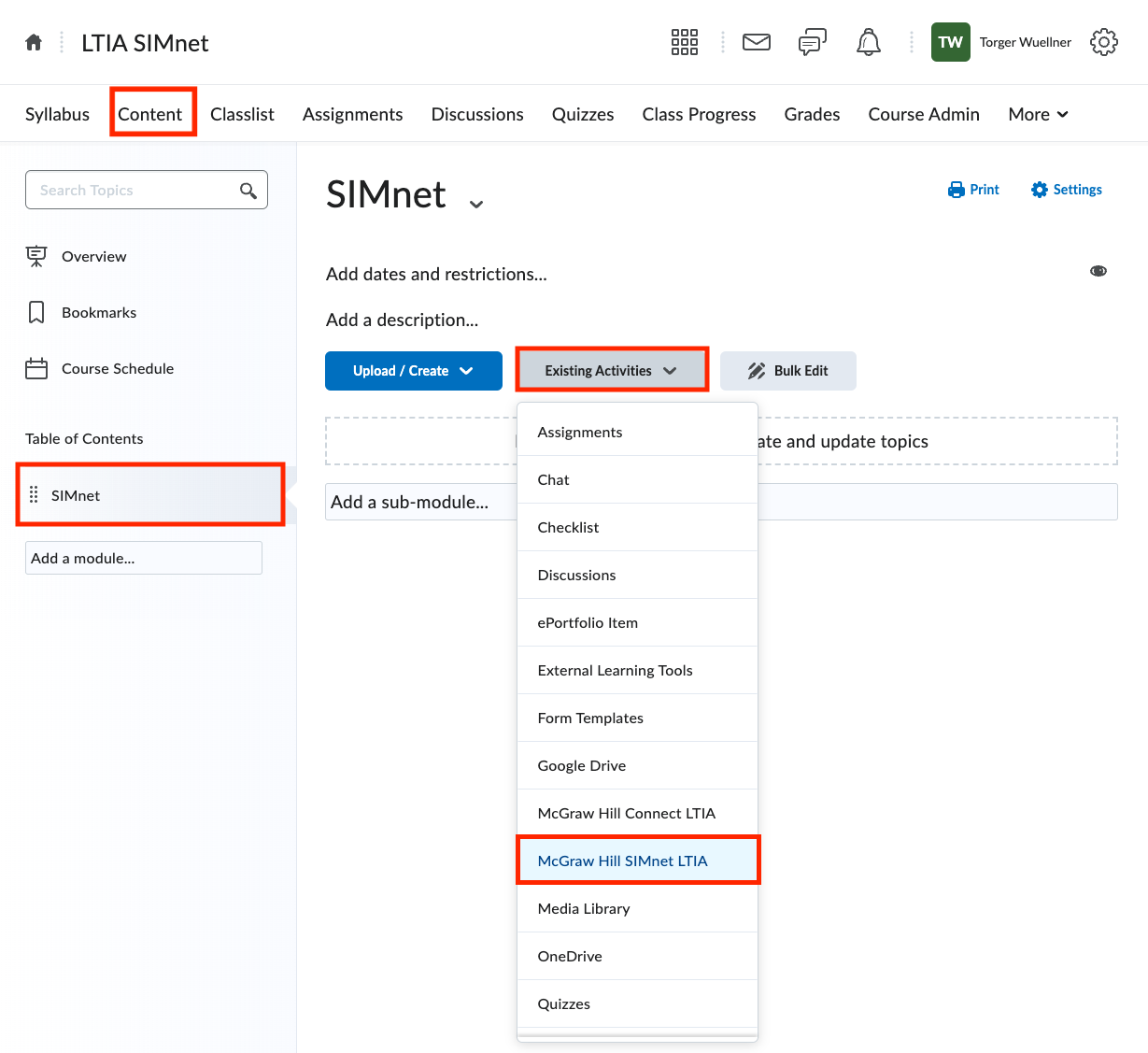Choose McGraw Hill SIMnet LTIA
The width and height of the screenshot is (1148, 1053).
pyautogui.click(x=637, y=861)
